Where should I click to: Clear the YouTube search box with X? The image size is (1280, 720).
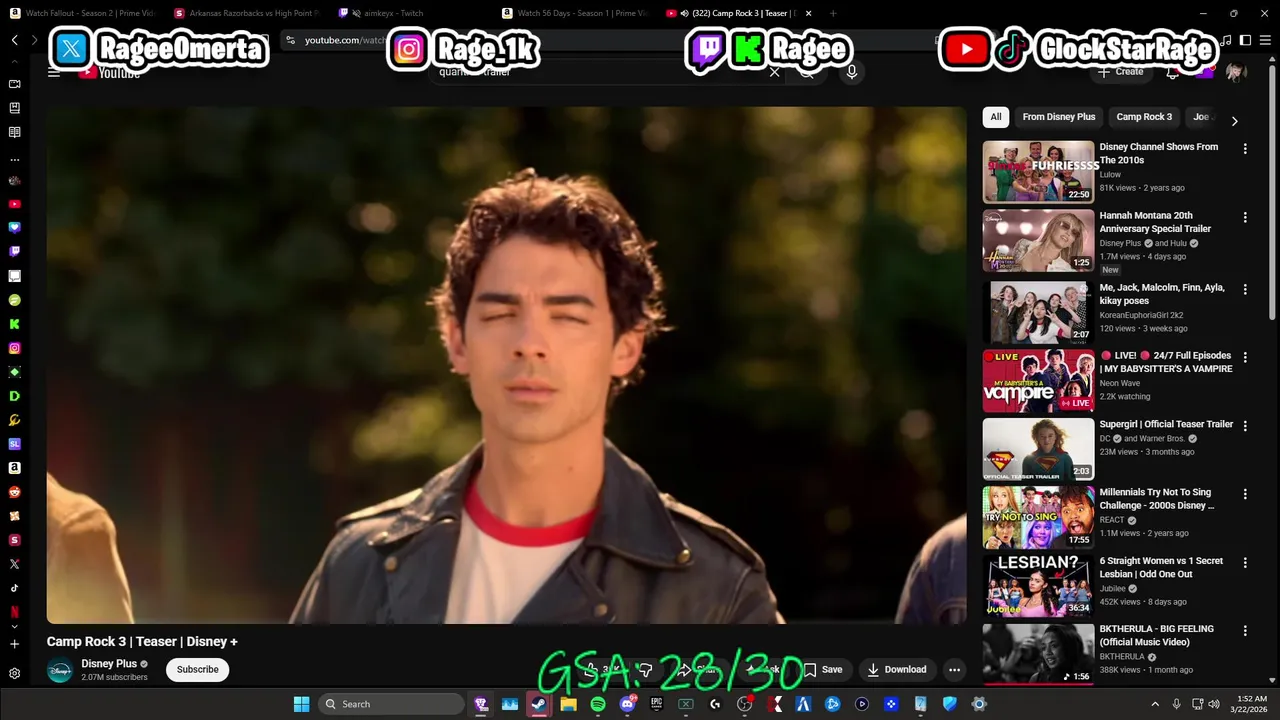click(x=774, y=72)
